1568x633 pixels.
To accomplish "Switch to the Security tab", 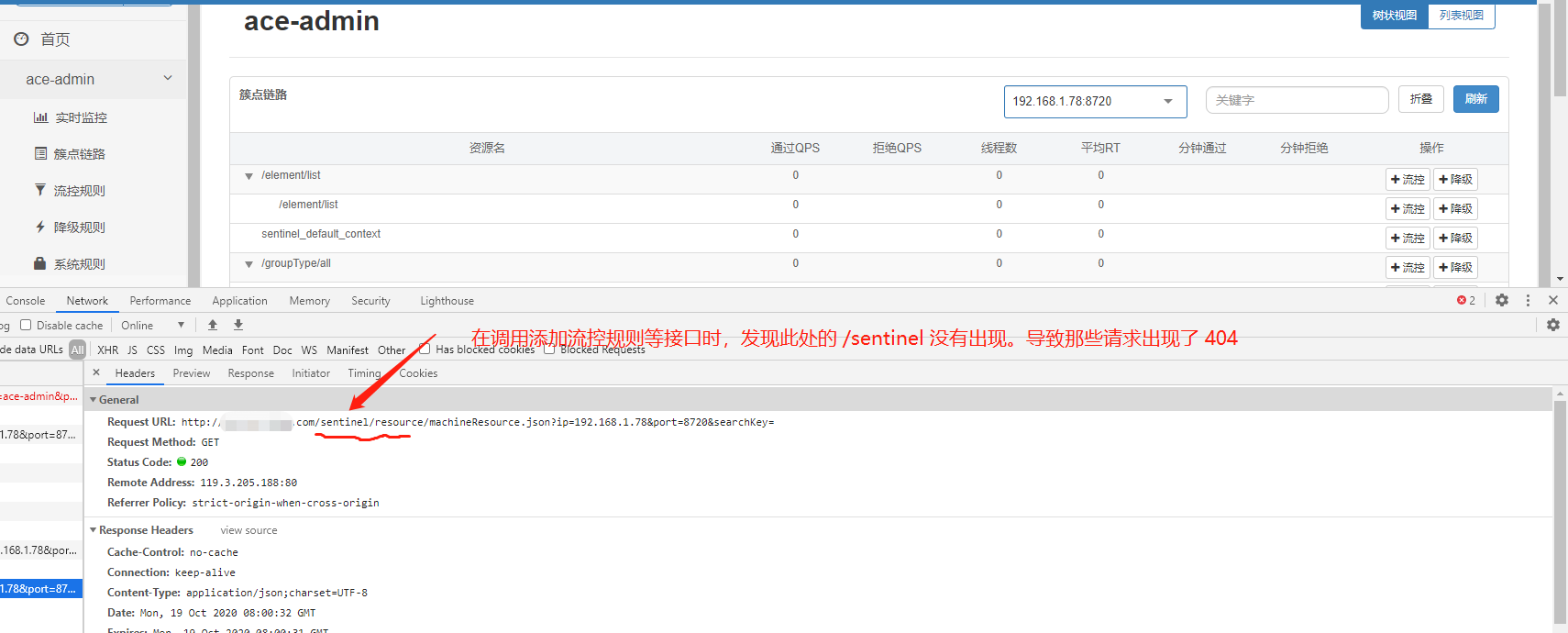I will (370, 301).
